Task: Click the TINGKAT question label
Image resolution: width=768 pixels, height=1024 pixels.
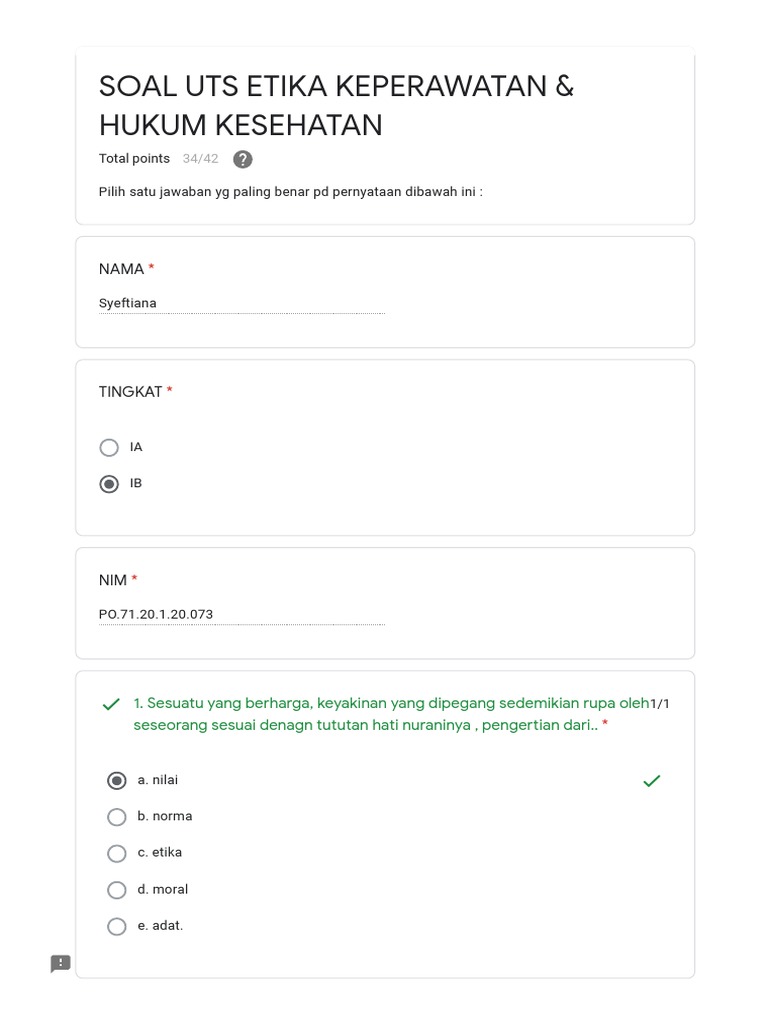Action: 130,392
